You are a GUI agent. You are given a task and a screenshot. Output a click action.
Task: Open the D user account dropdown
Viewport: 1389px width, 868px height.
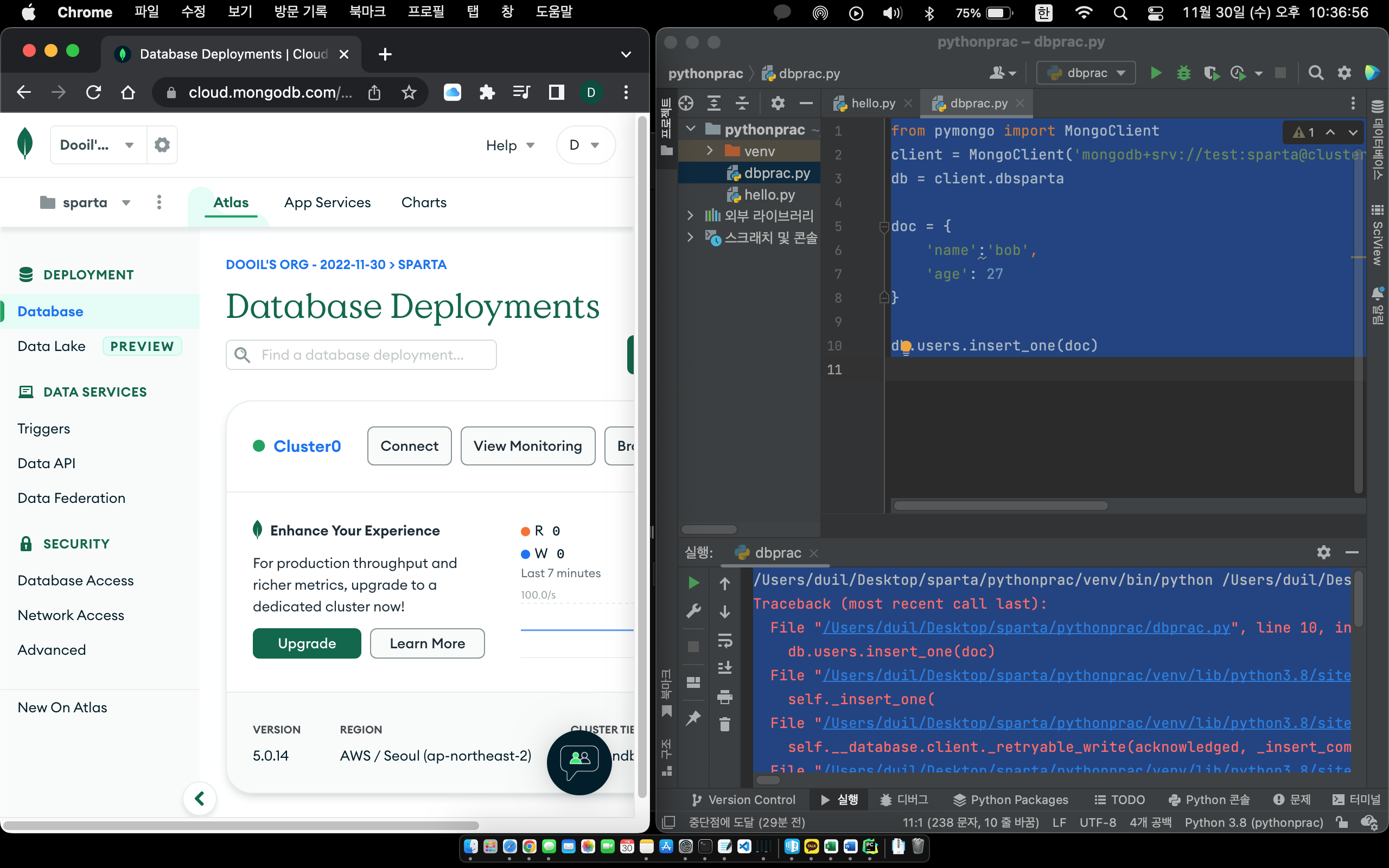pyautogui.click(x=585, y=145)
